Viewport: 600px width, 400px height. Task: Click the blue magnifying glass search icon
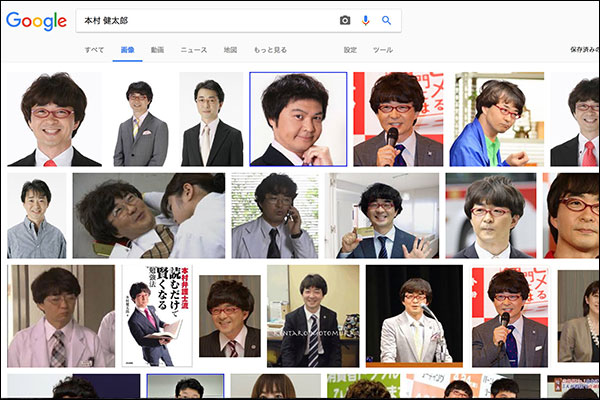(x=386, y=20)
